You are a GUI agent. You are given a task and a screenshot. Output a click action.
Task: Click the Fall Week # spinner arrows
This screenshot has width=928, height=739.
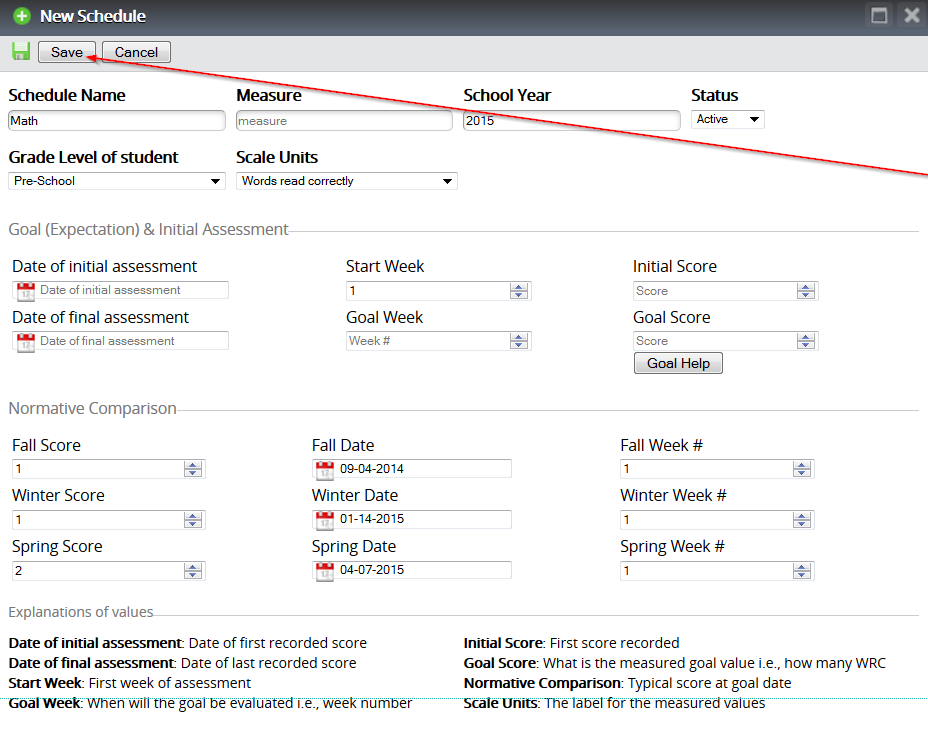click(x=801, y=469)
